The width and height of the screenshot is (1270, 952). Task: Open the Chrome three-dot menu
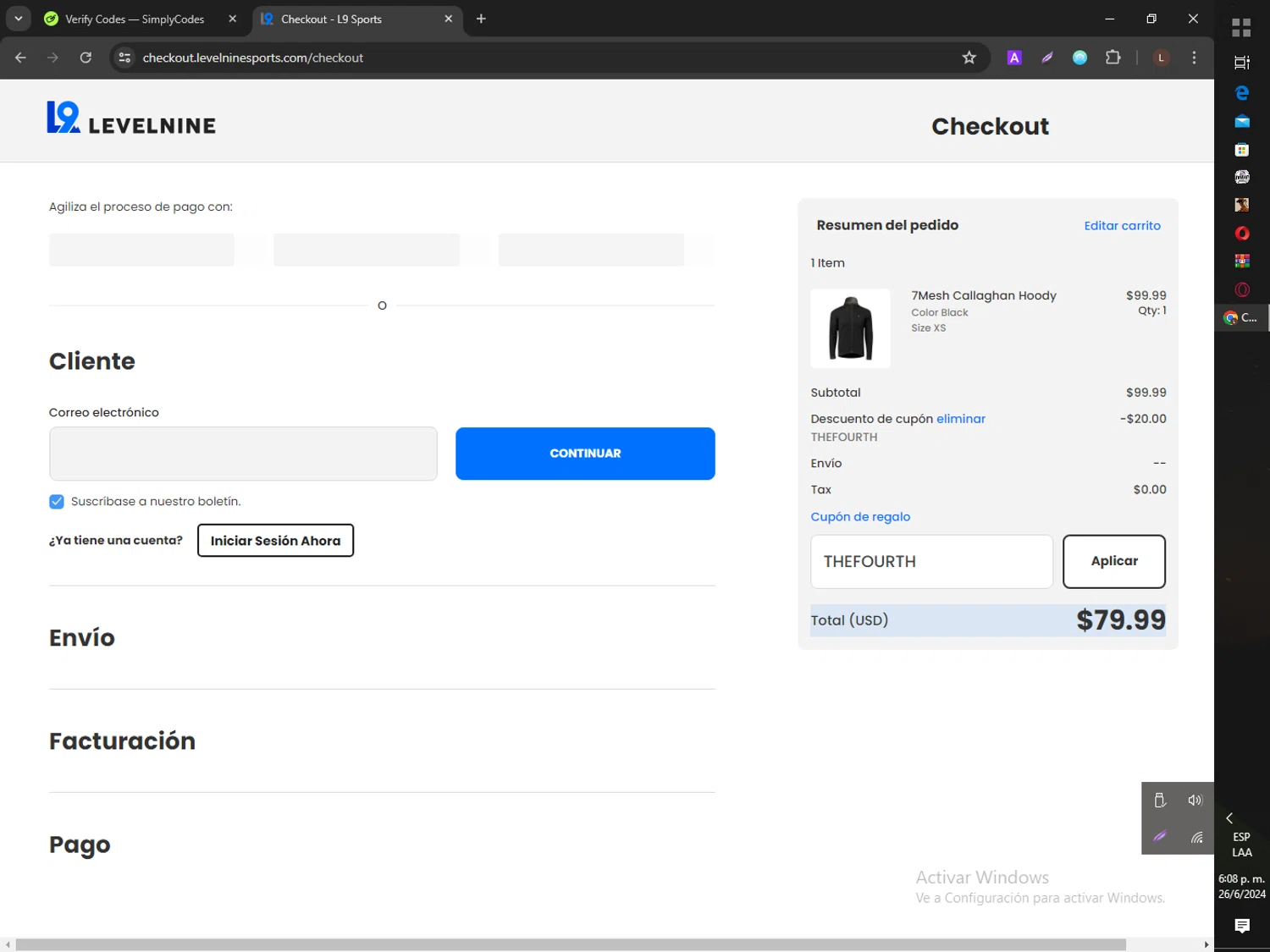point(1194,58)
